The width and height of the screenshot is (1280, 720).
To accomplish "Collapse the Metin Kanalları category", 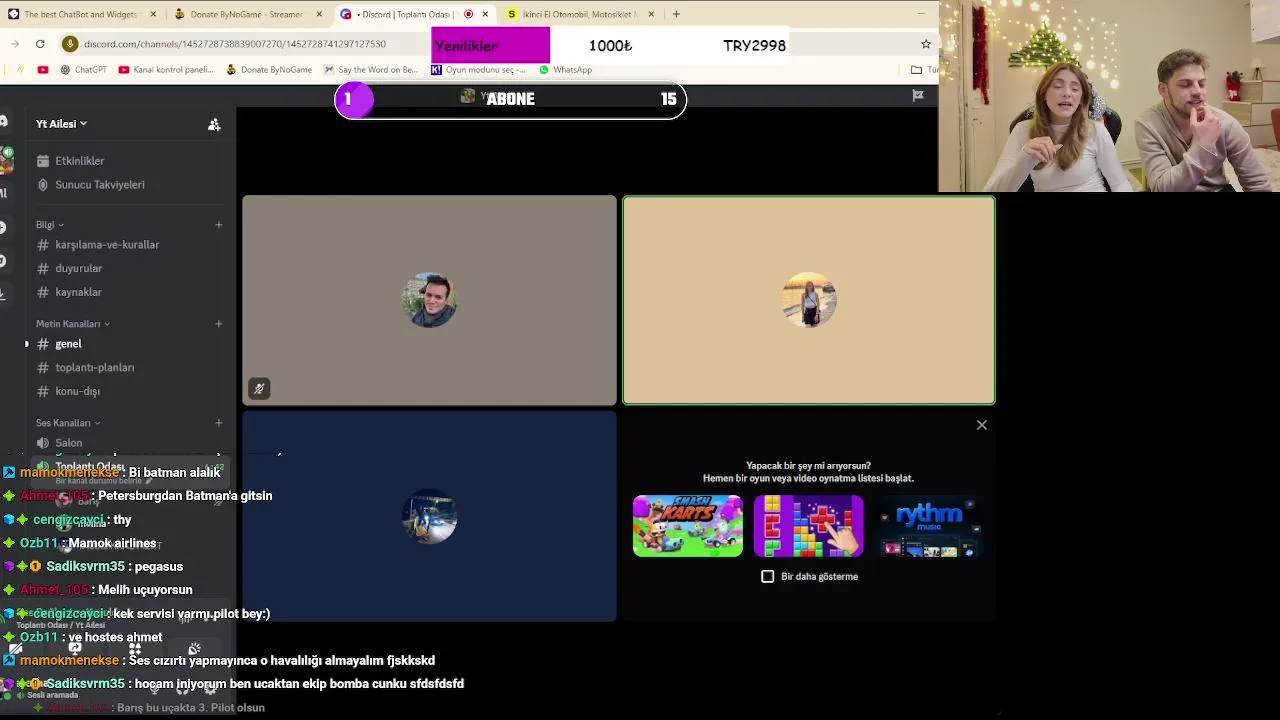I will [x=73, y=324].
